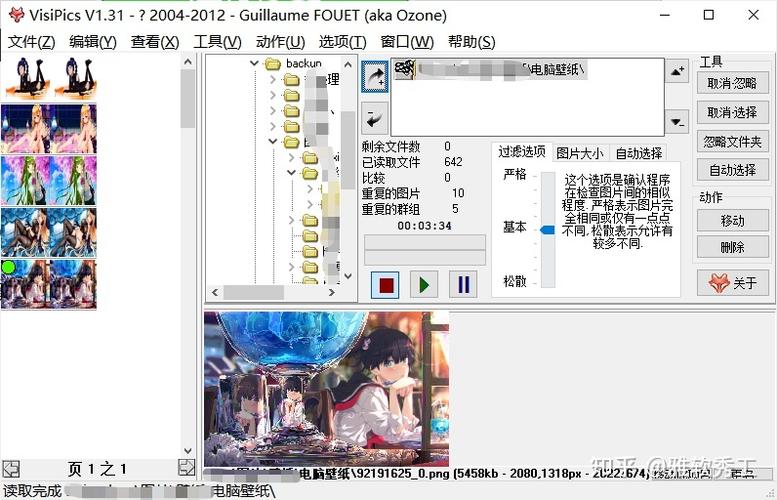Click the 页 1 之 1 page label
Viewport: 777px width, 500px height.
tap(97, 468)
